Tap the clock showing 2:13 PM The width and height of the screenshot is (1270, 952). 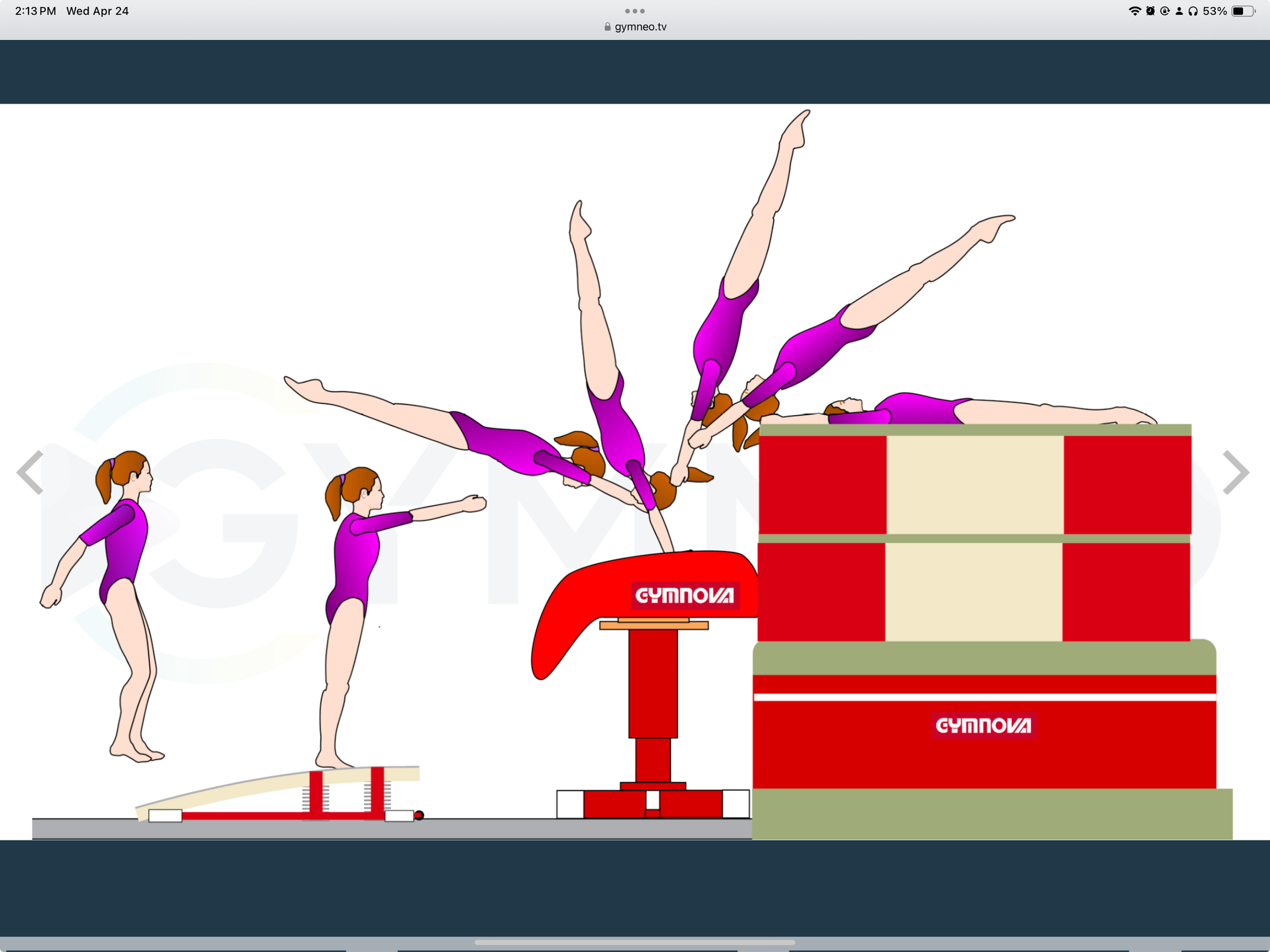tap(36, 10)
